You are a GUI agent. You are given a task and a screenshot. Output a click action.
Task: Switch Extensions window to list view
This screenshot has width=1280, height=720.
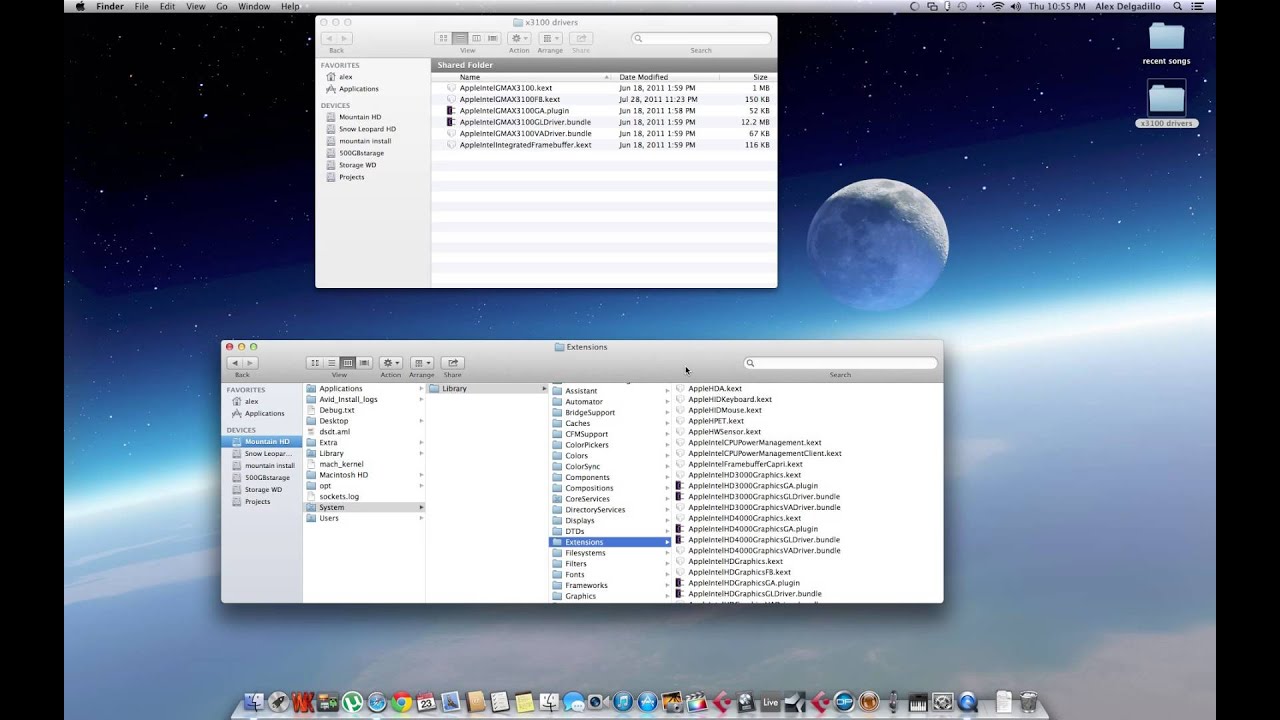click(x=331, y=363)
